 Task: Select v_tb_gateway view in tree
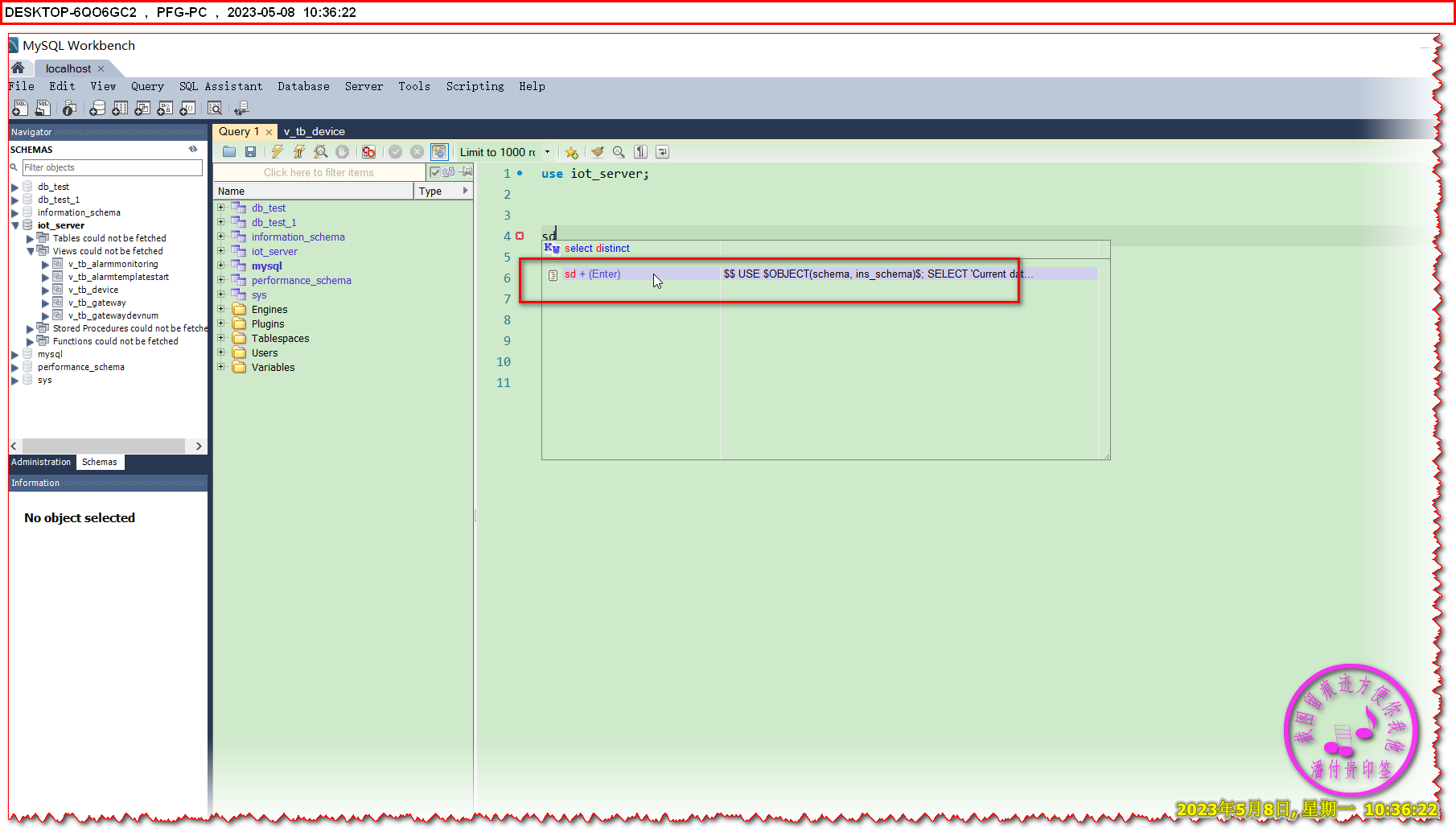(97, 303)
